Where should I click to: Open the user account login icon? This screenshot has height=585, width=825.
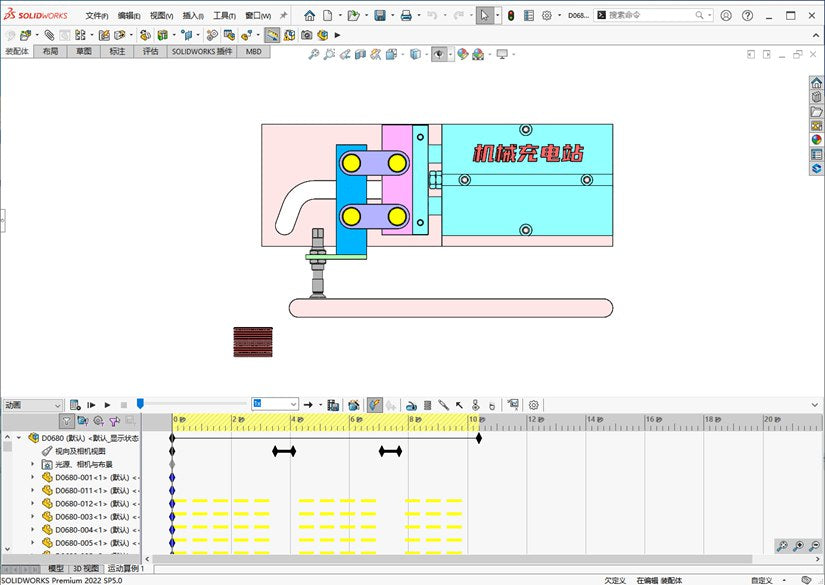(726, 16)
